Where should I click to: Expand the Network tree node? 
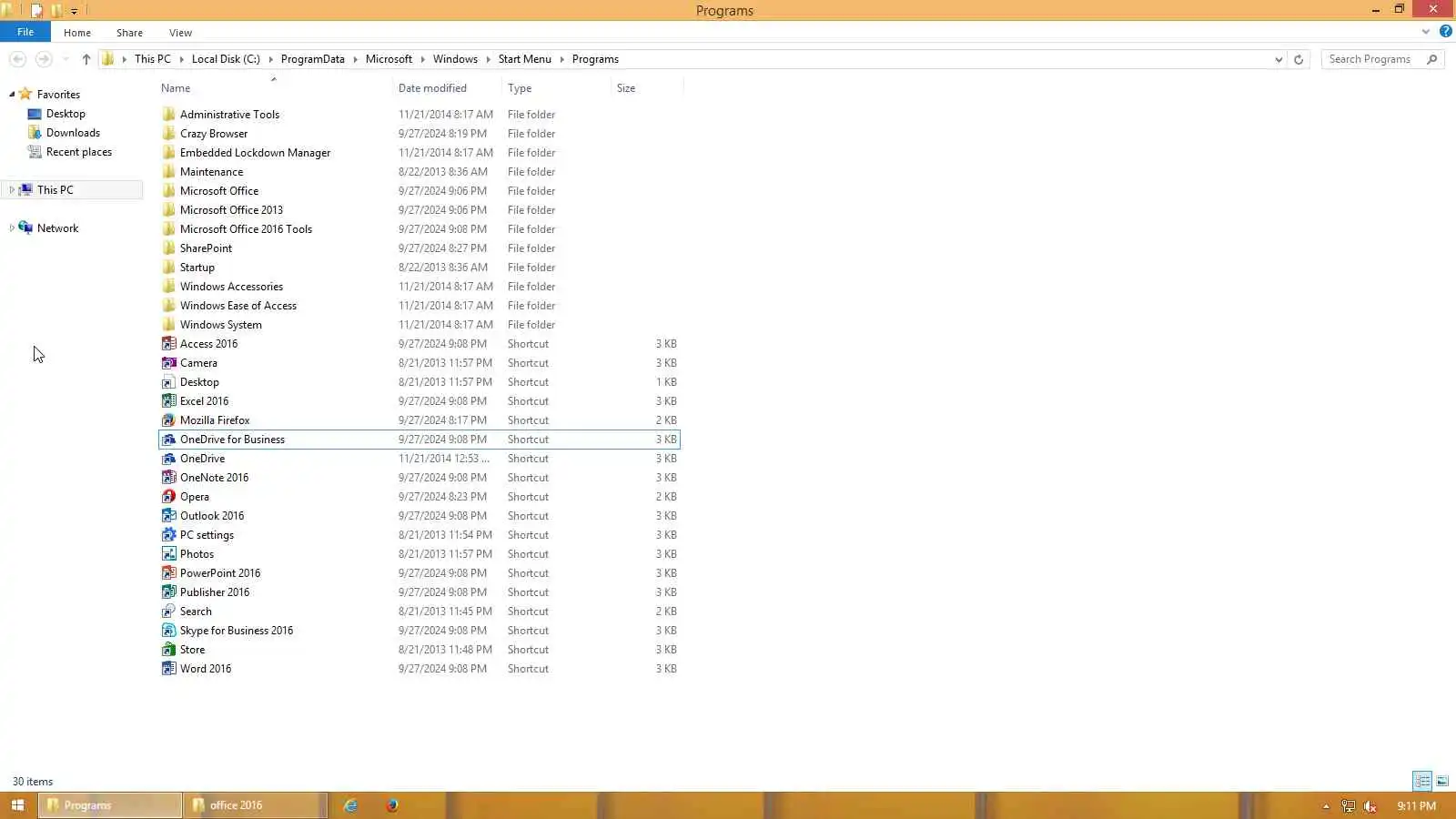[x=12, y=228]
